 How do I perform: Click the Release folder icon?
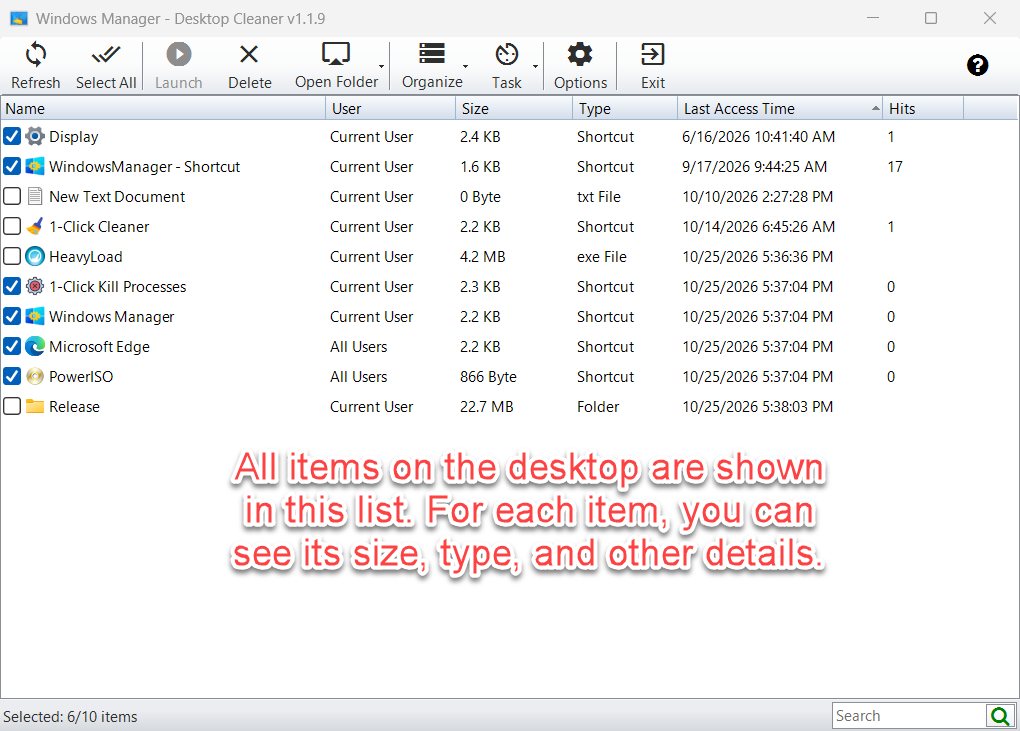pos(34,406)
